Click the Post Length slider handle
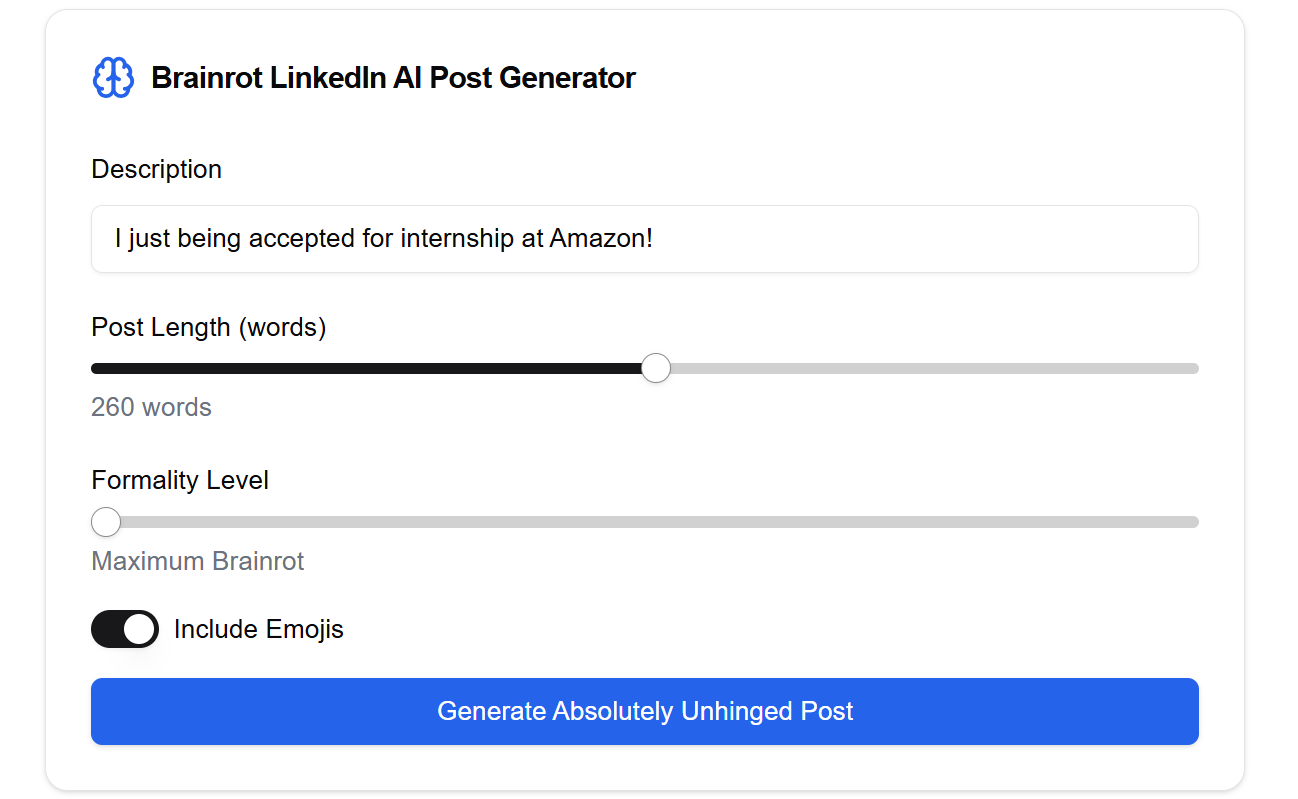The image size is (1298, 799). (x=655, y=368)
